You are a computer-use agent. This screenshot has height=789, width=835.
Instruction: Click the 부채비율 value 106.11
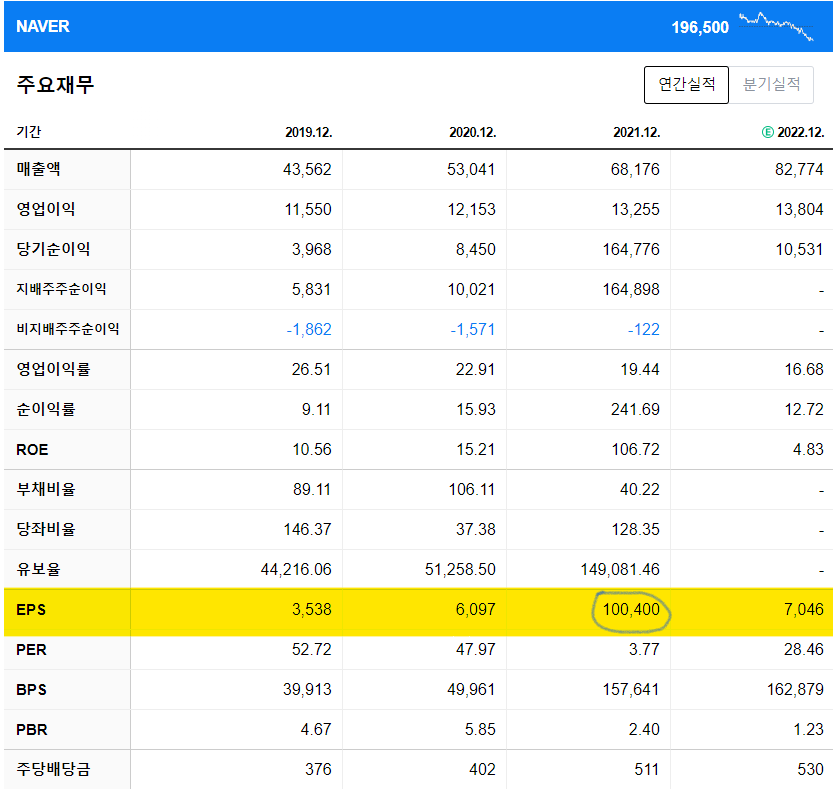point(472,489)
